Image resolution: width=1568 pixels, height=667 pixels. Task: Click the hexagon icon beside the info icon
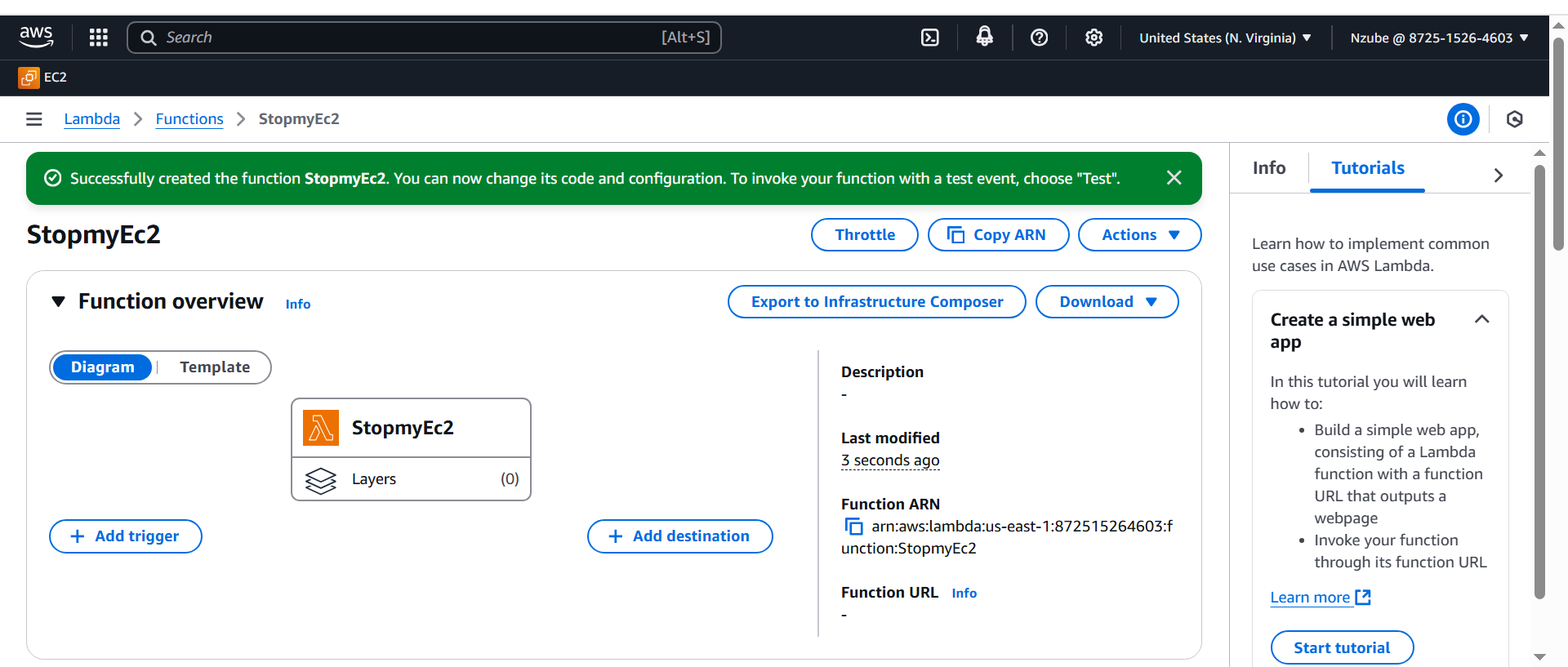coord(1514,119)
